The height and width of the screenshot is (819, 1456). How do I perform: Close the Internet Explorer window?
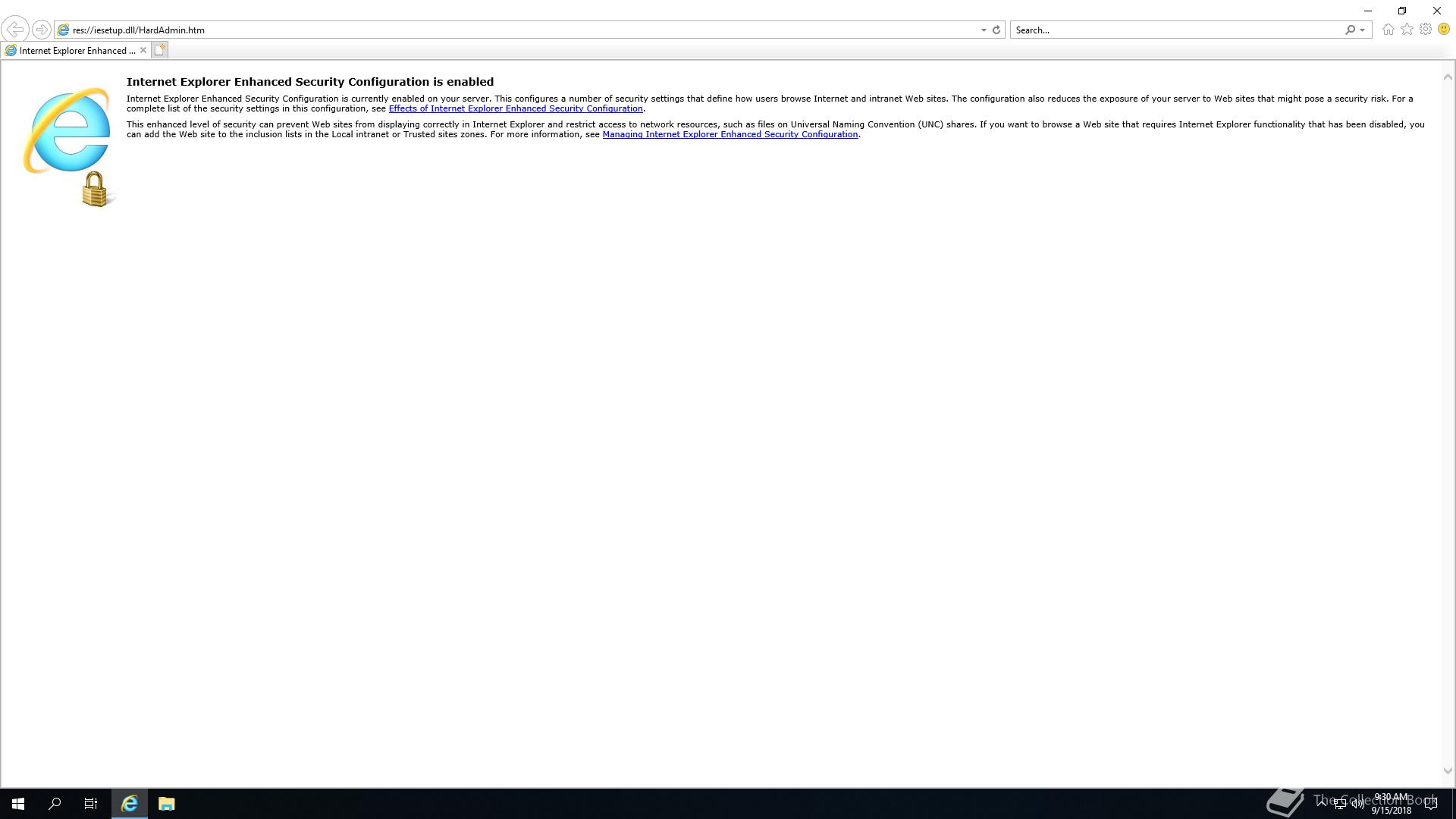coord(1437,11)
